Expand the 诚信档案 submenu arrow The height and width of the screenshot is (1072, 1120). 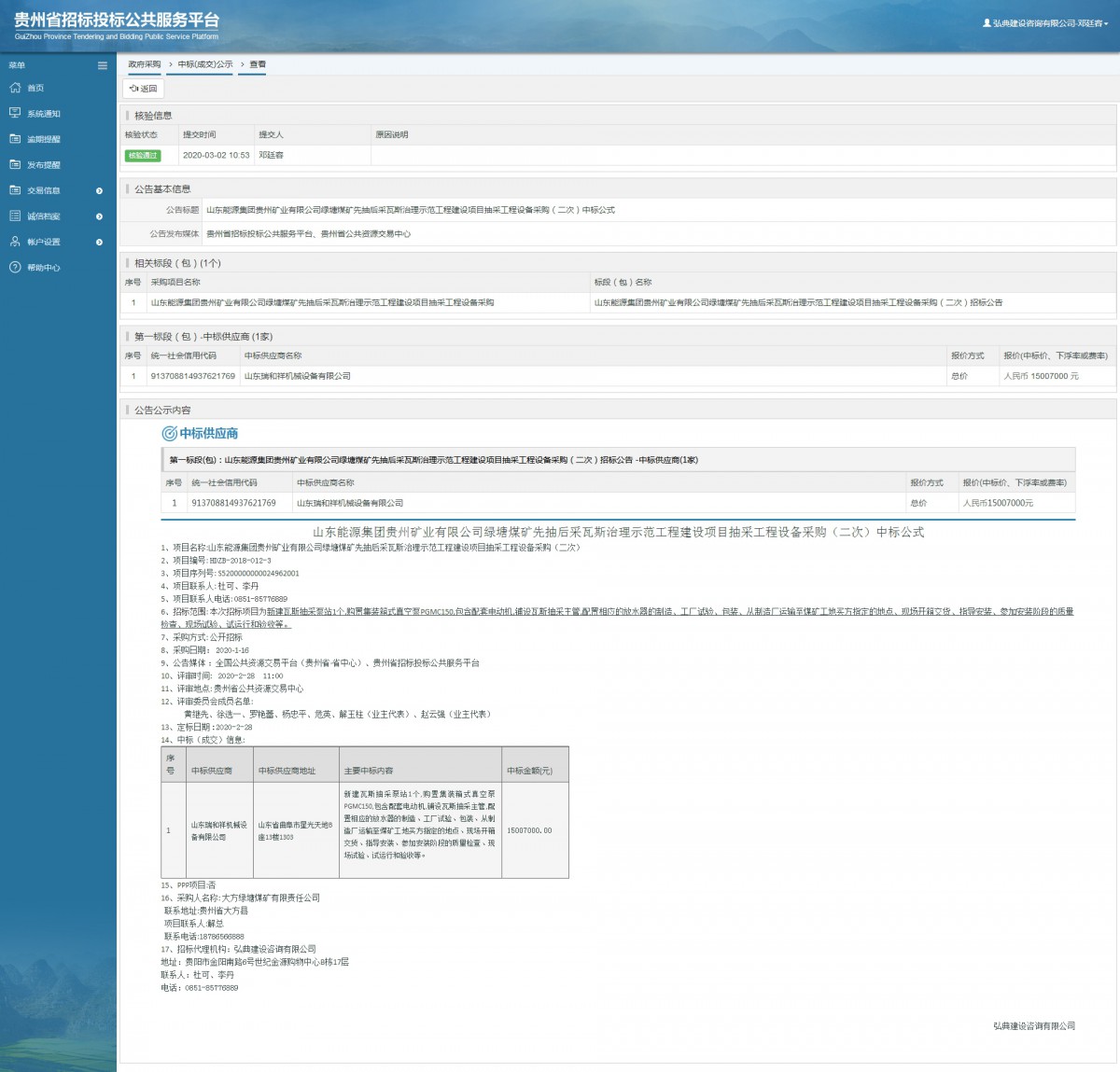point(100,216)
